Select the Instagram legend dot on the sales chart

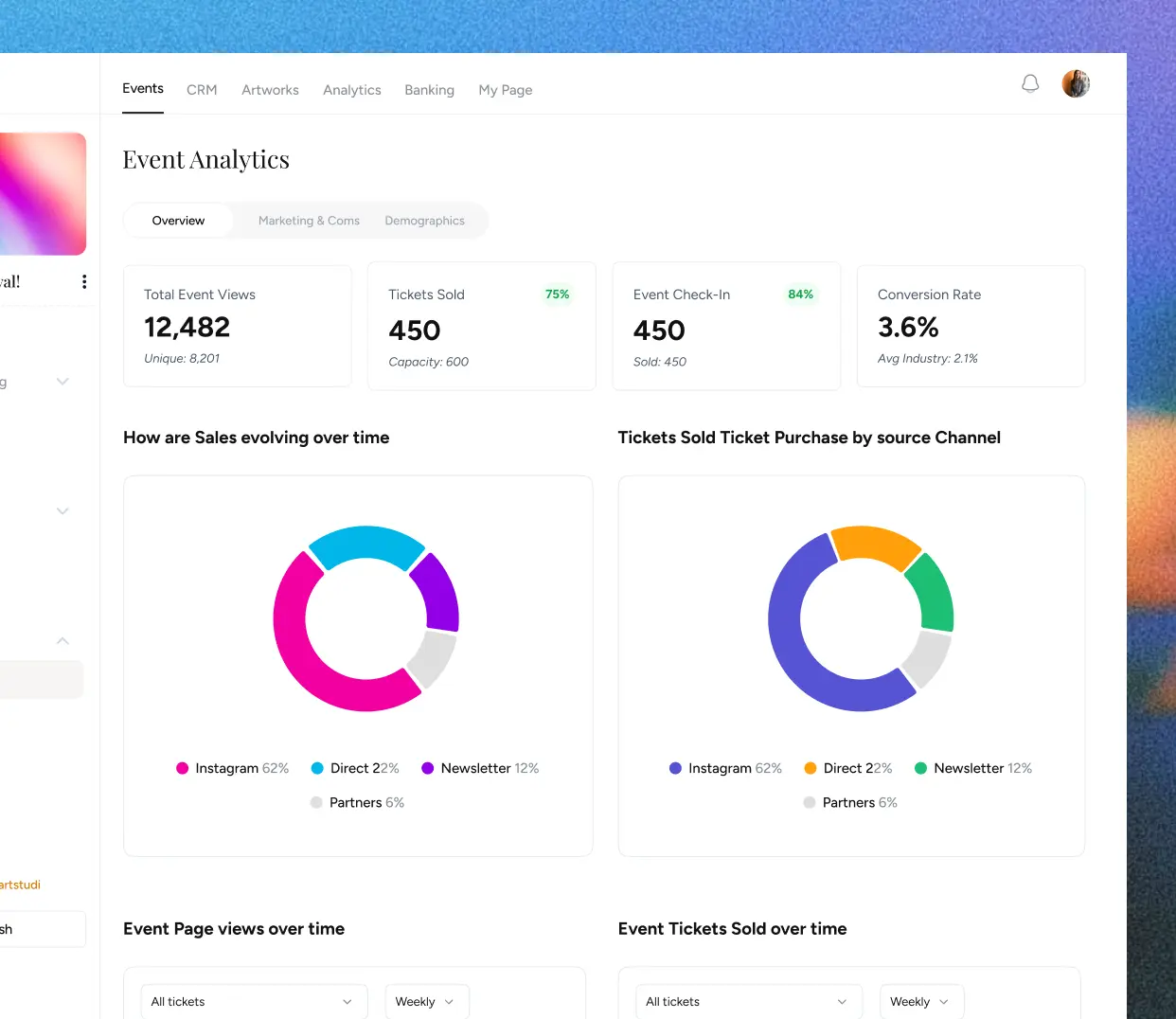tap(181, 768)
